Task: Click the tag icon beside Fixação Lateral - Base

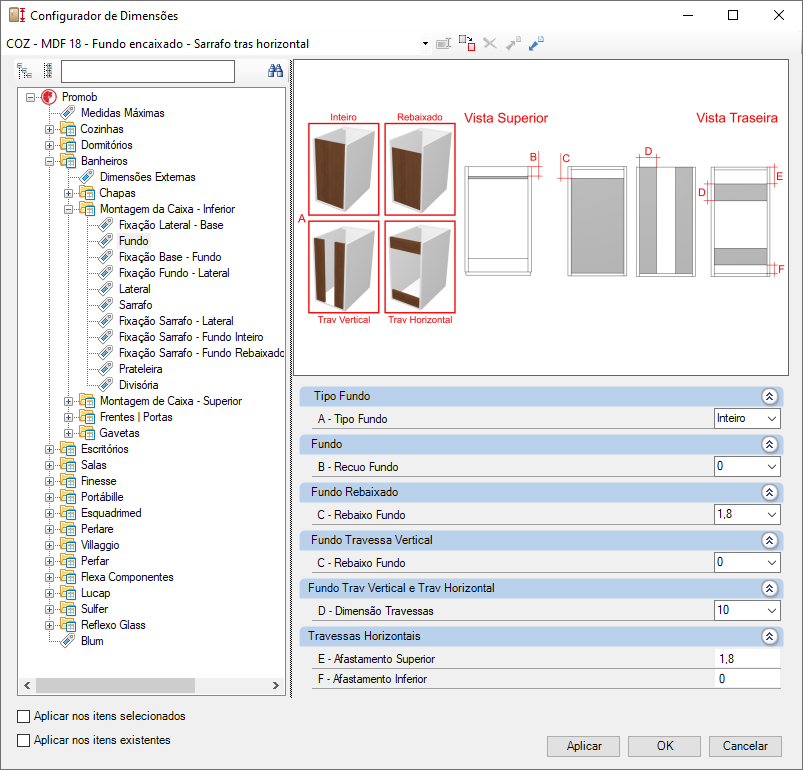Action: coord(105,225)
